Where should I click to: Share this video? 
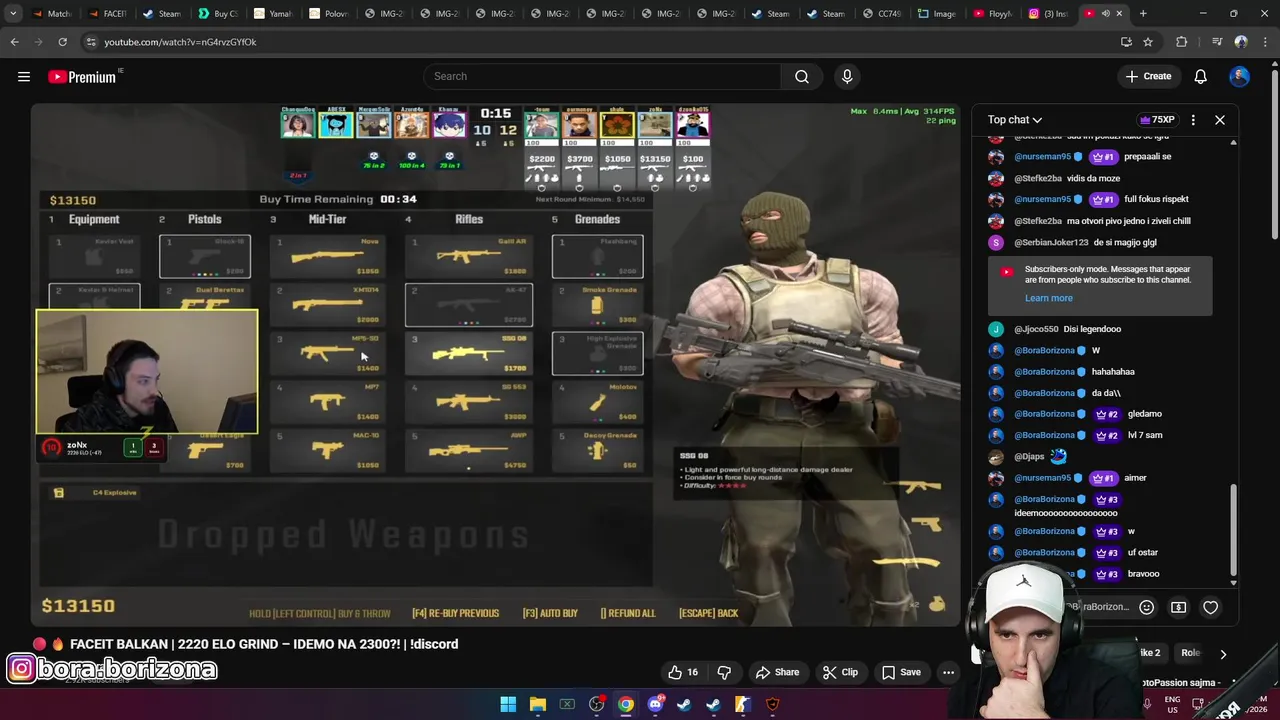pos(777,672)
